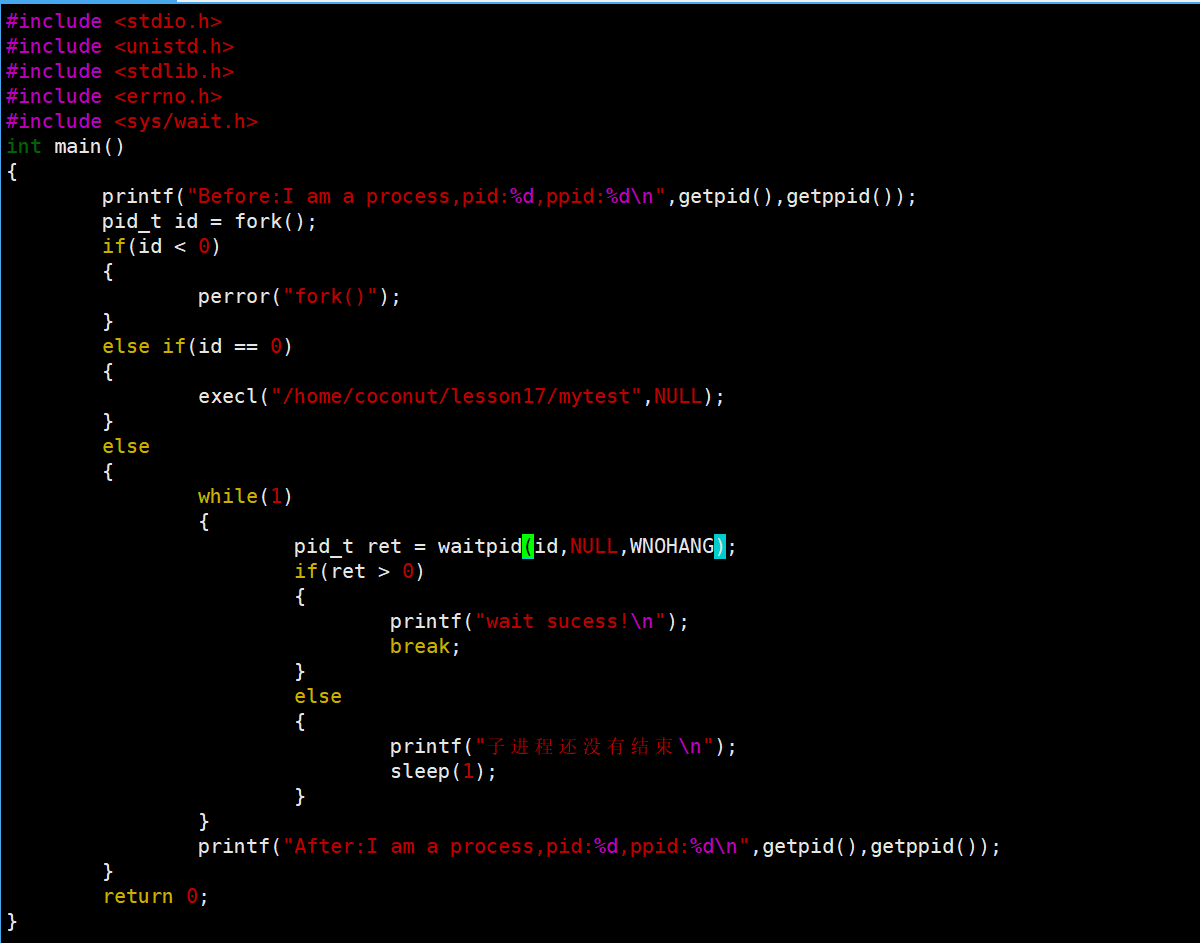Screen dimensions: 1200x943
Task: Click 'pid_t id = fork();' line
Action: point(209,221)
